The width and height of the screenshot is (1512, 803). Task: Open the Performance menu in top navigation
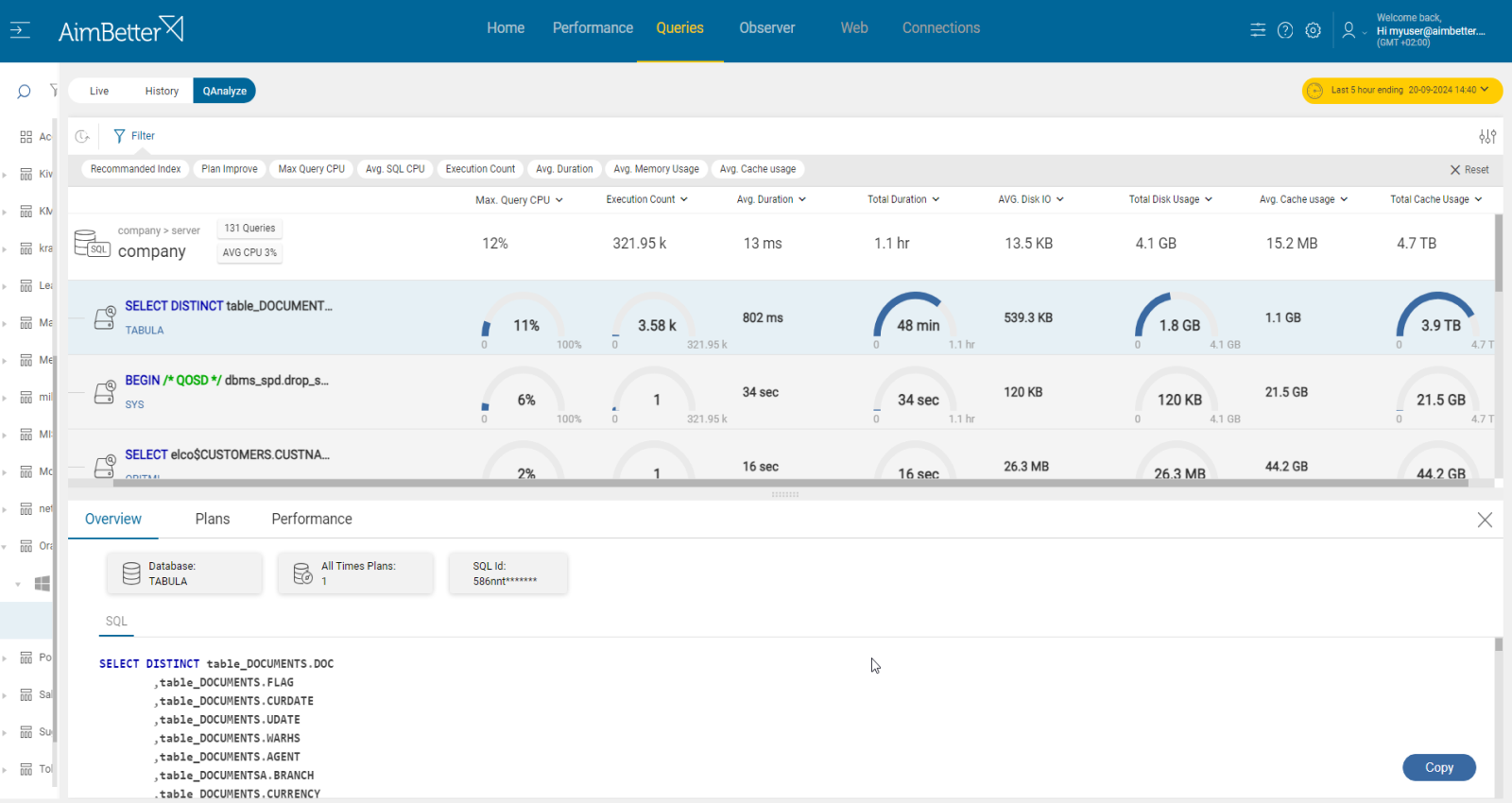[593, 28]
